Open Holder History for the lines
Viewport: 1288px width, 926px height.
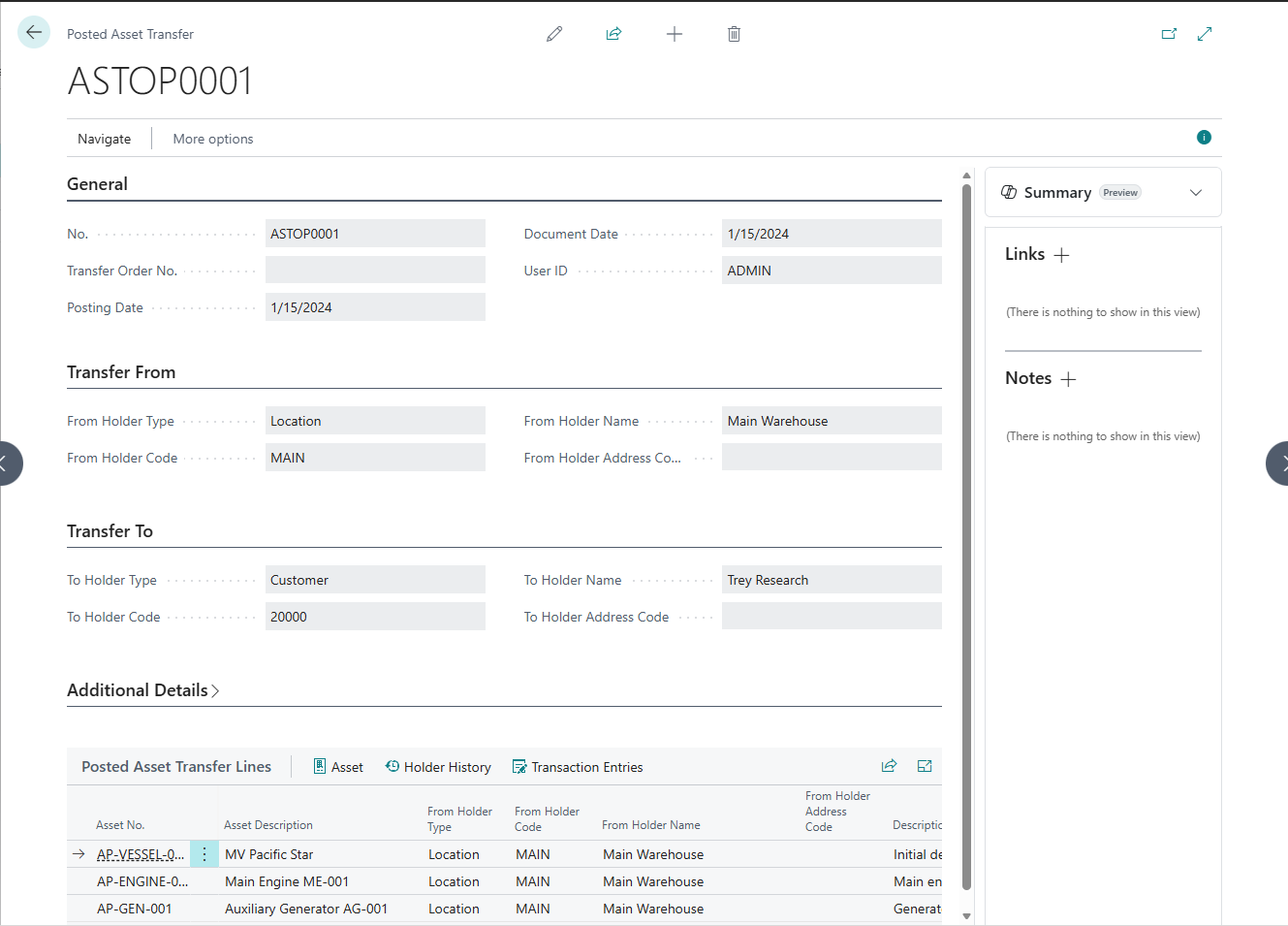438,767
